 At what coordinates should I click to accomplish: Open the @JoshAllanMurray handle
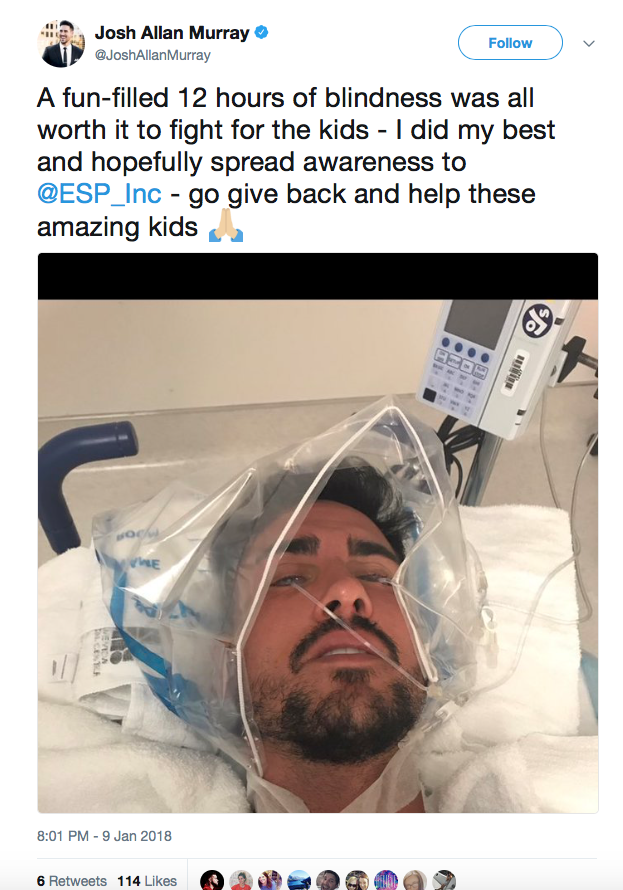pos(152,55)
